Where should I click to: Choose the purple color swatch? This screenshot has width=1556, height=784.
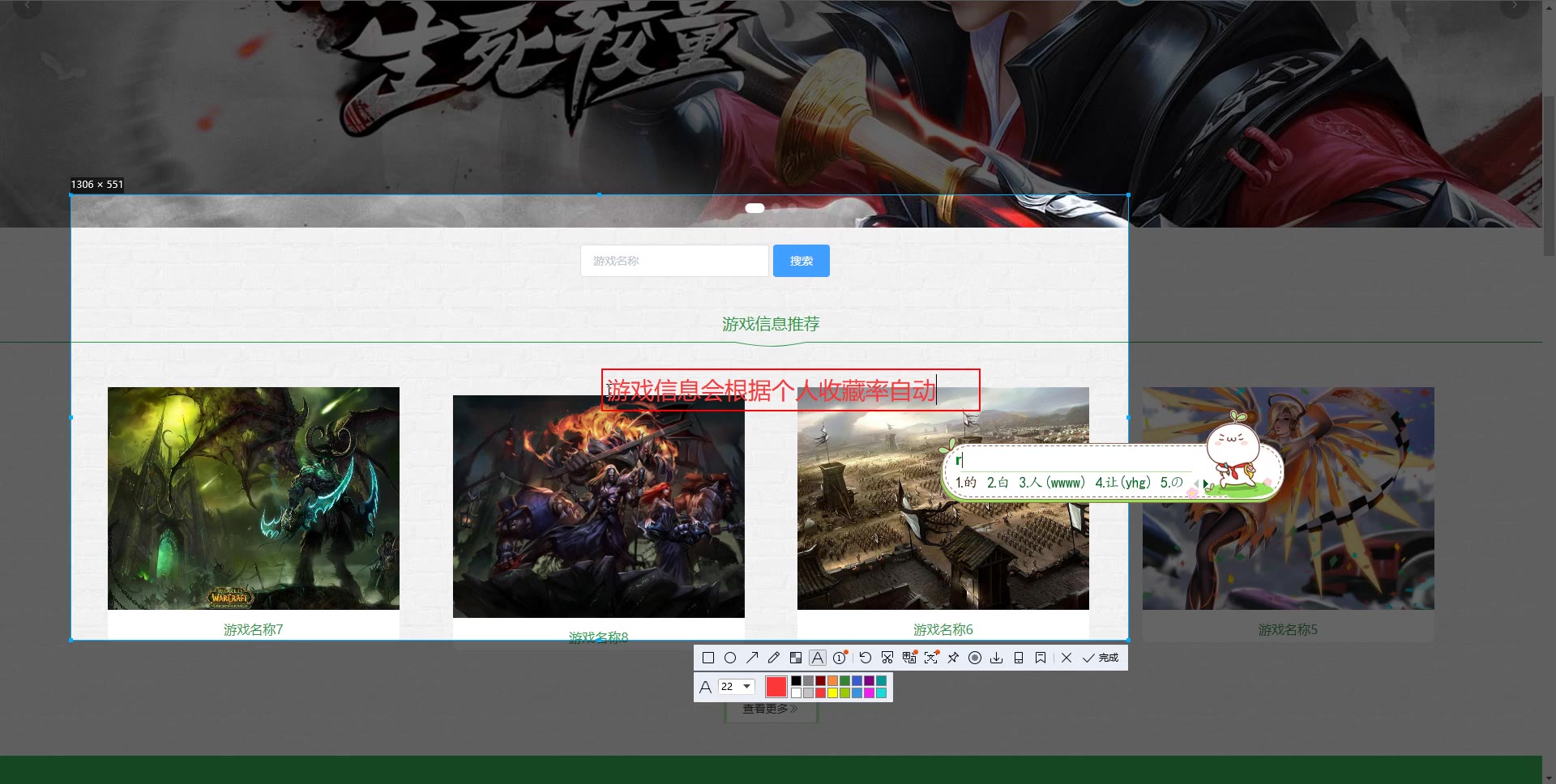pos(869,681)
